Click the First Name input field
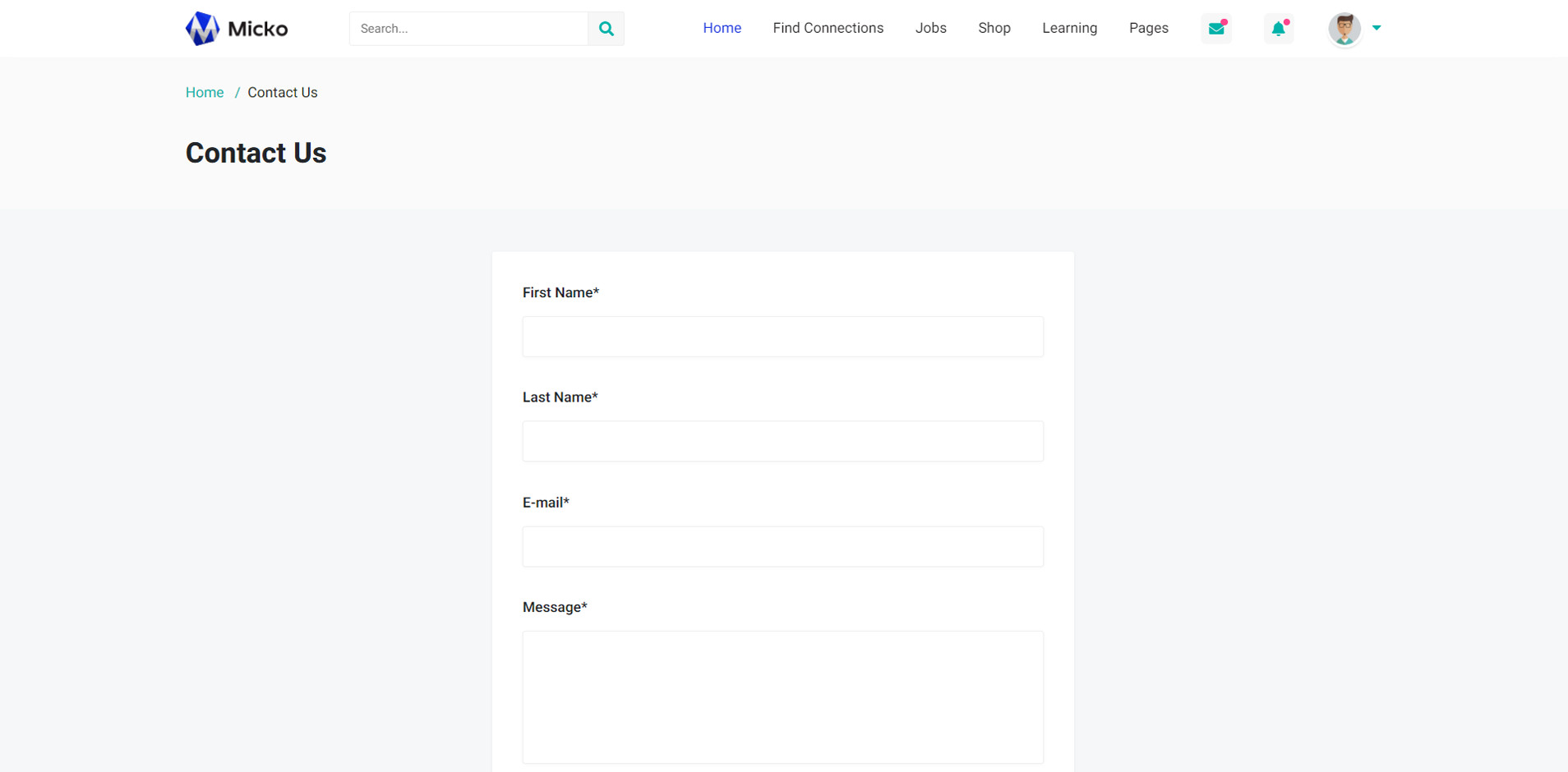This screenshot has height=772, width=1568. 782,337
